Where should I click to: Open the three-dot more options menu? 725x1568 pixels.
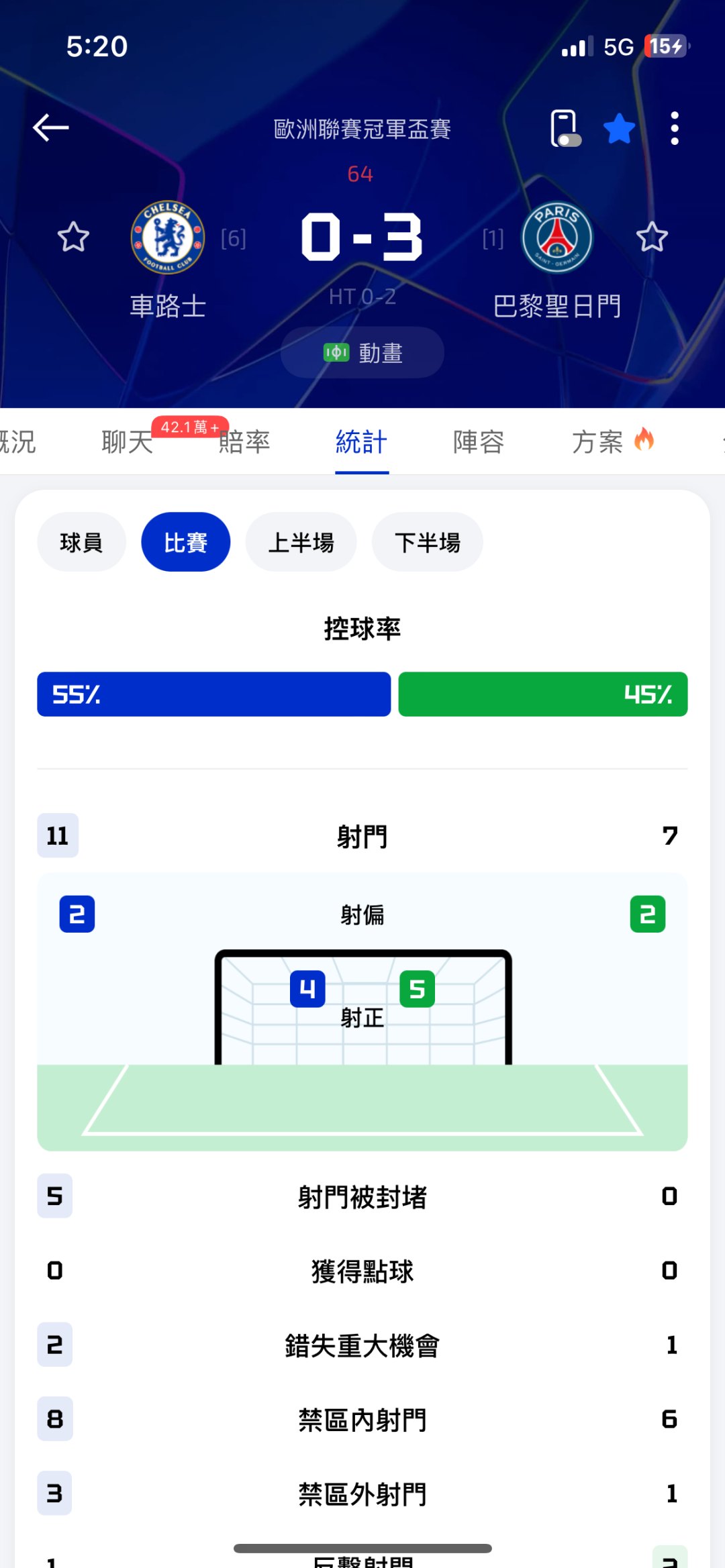click(x=675, y=127)
